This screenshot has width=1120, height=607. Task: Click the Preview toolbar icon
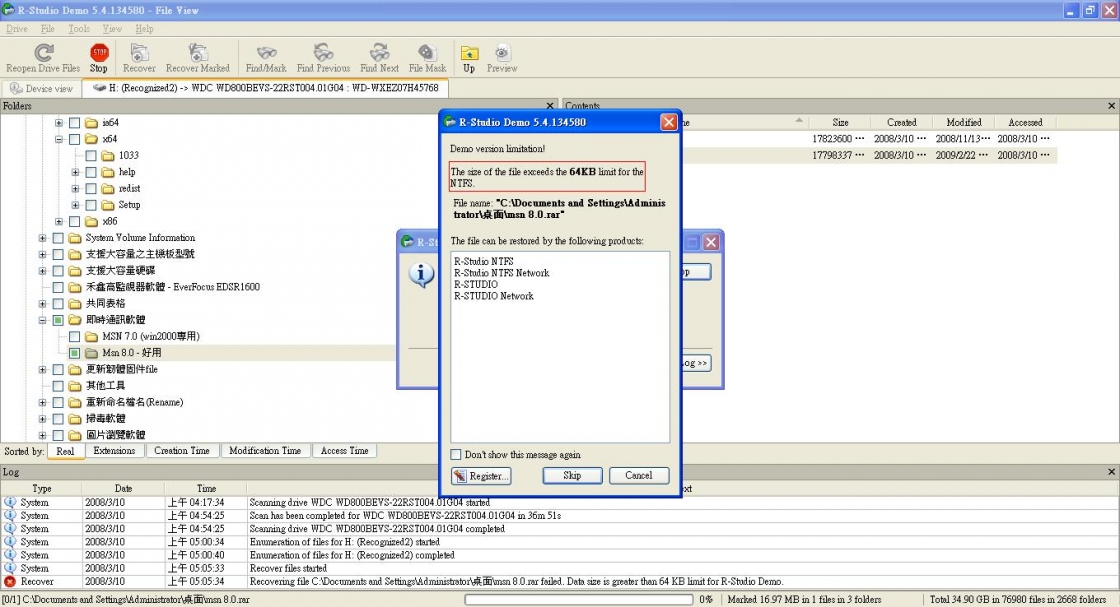[x=502, y=52]
